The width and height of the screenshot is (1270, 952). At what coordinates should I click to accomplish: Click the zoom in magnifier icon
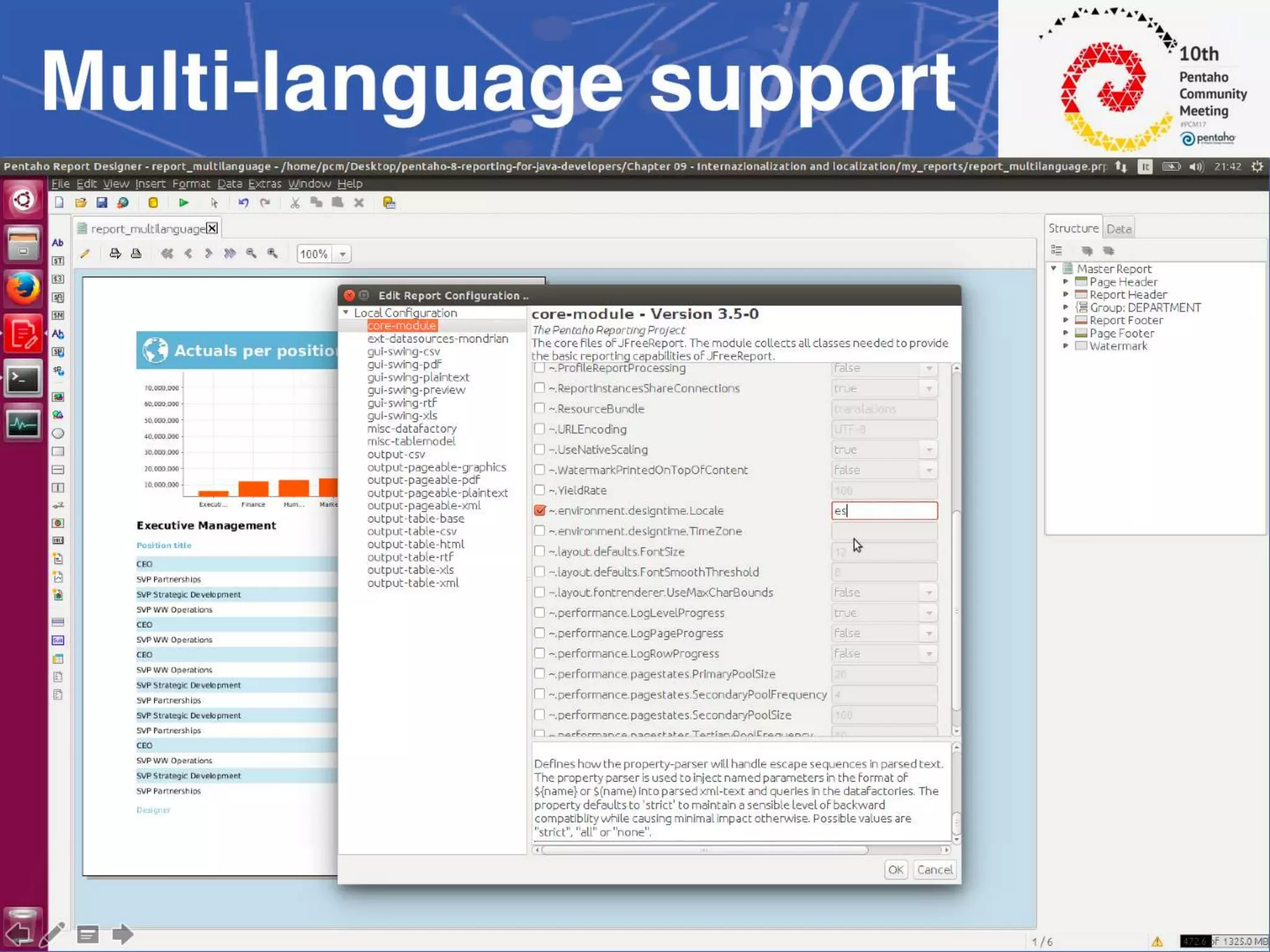point(272,253)
